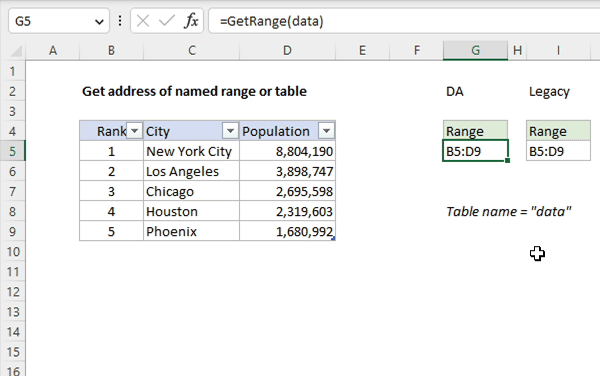Select cell containing Chicago
Viewport: 600px width, 376px height.
tap(191, 191)
